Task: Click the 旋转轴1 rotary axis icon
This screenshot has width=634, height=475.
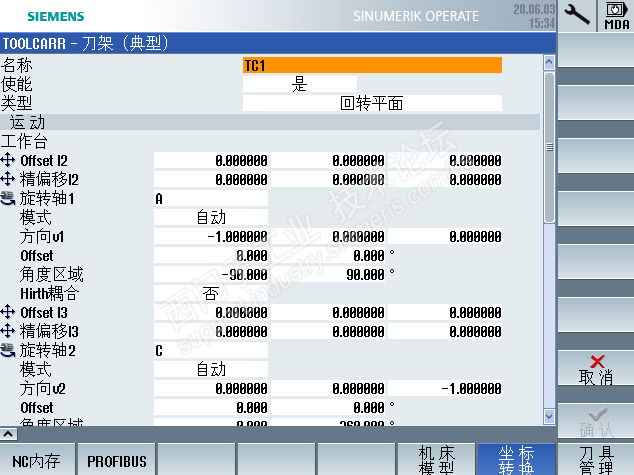Action: (8, 198)
